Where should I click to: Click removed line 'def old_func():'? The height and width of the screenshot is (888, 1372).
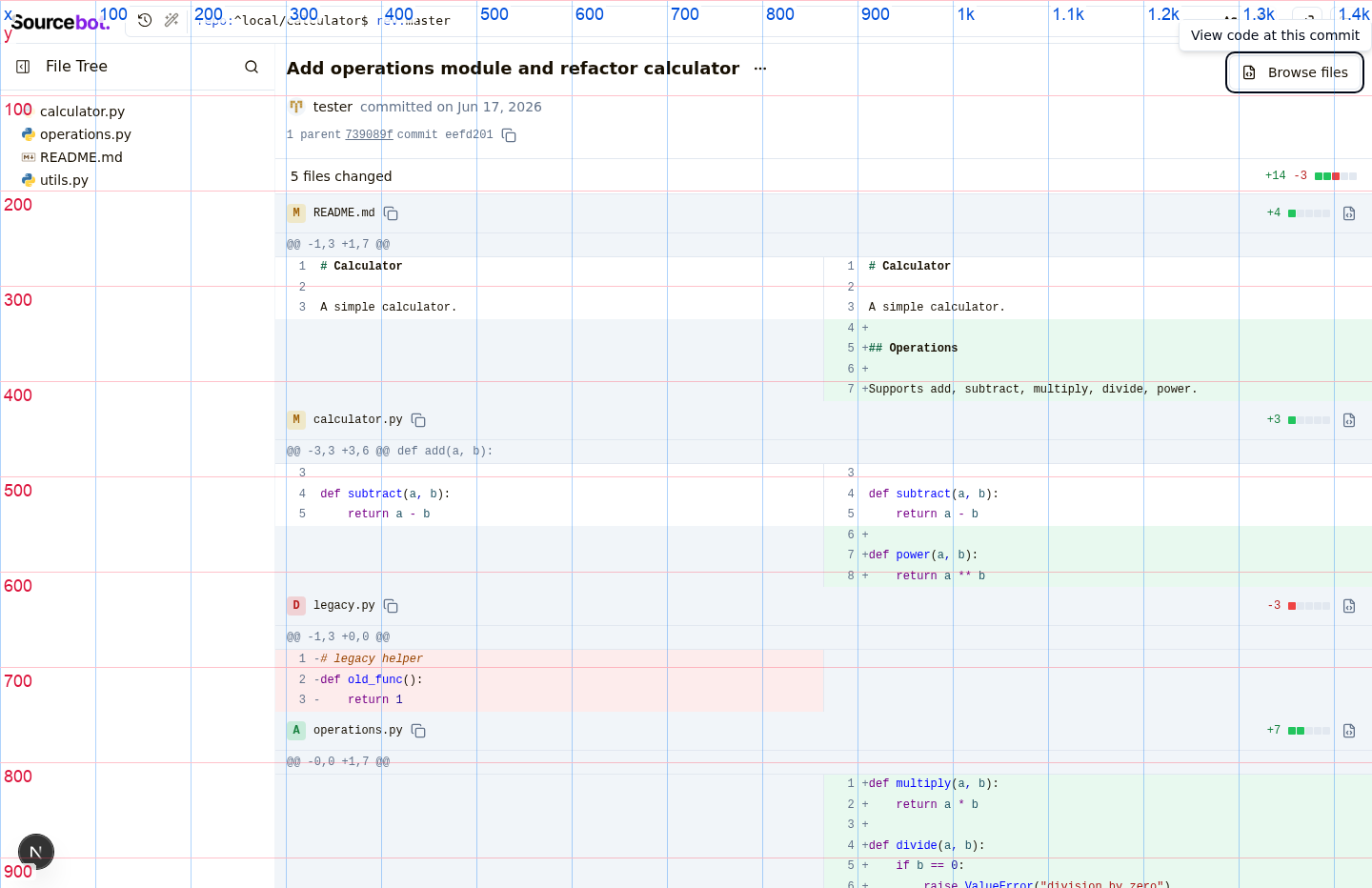click(x=372, y=680)
